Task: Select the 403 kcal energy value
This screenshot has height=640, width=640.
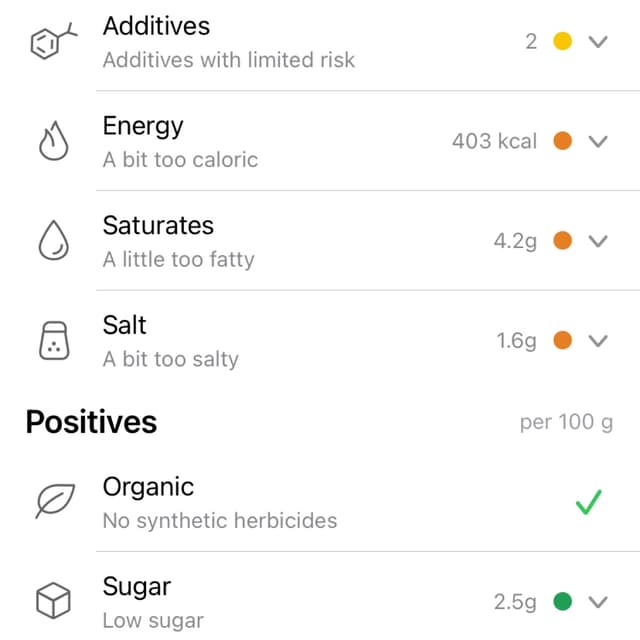Action: [494, 141]
